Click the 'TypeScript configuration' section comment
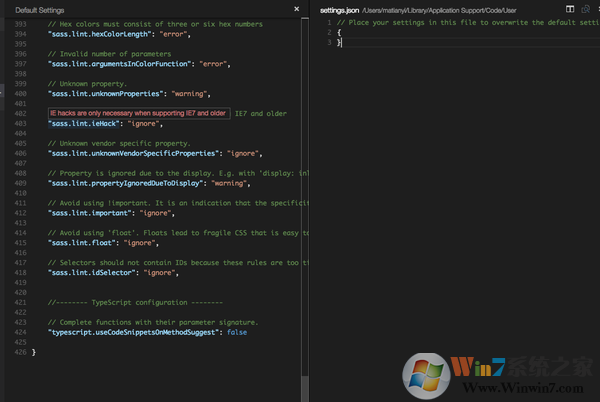600x402 pixels. (135, 303)
